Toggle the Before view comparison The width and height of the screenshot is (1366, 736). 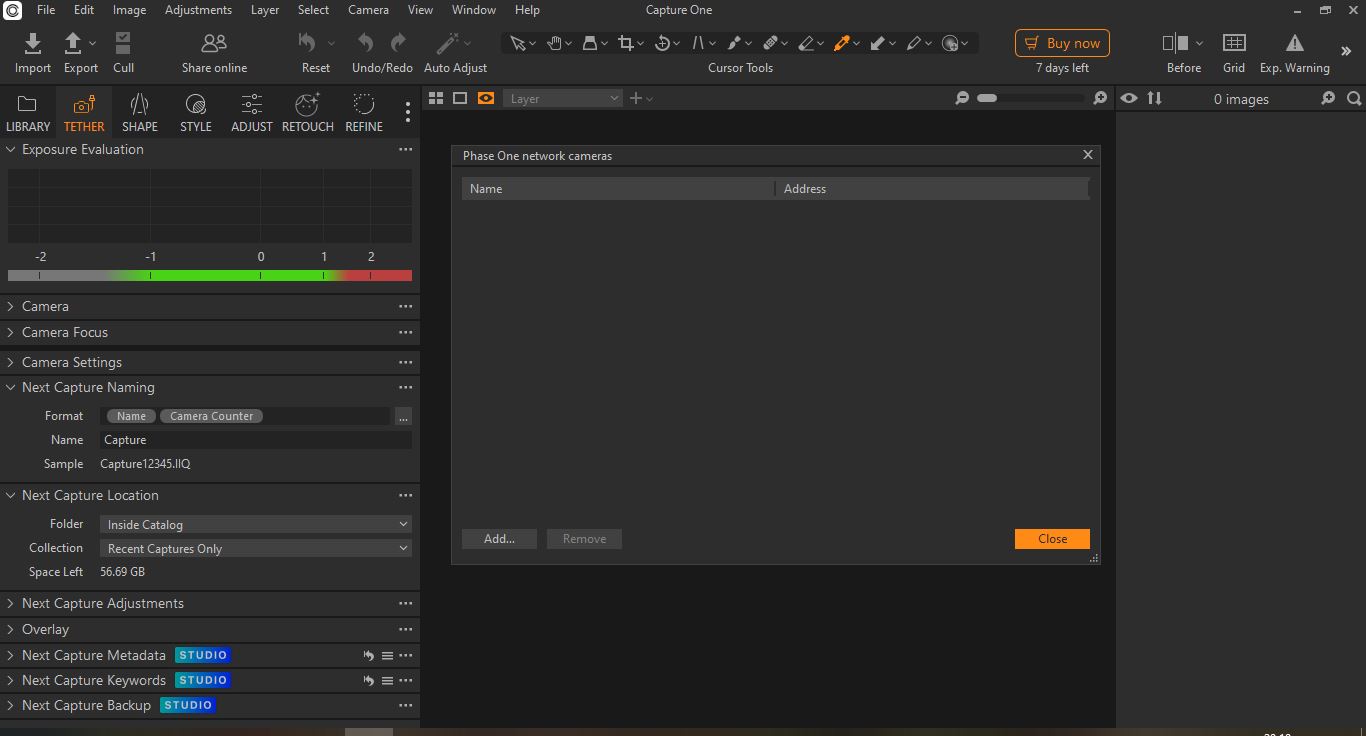click(1174, 44)
